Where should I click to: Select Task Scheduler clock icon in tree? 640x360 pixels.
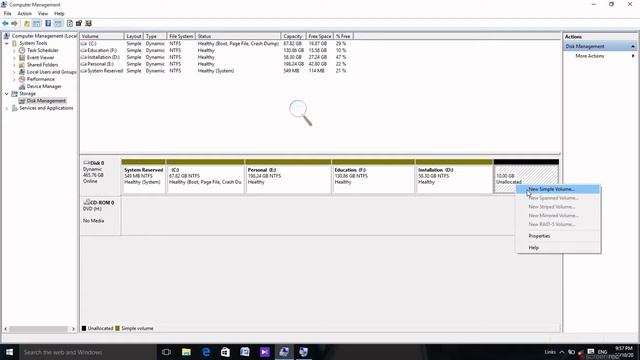[22, 50]
